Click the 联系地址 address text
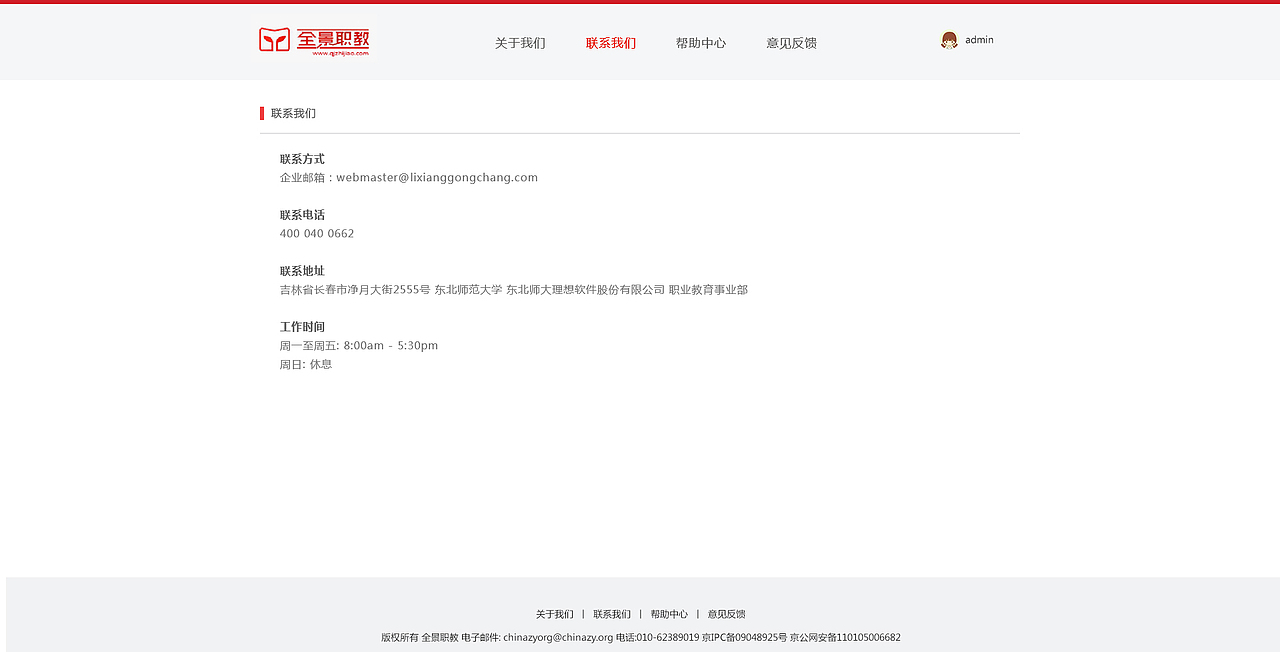 (514, 289)
